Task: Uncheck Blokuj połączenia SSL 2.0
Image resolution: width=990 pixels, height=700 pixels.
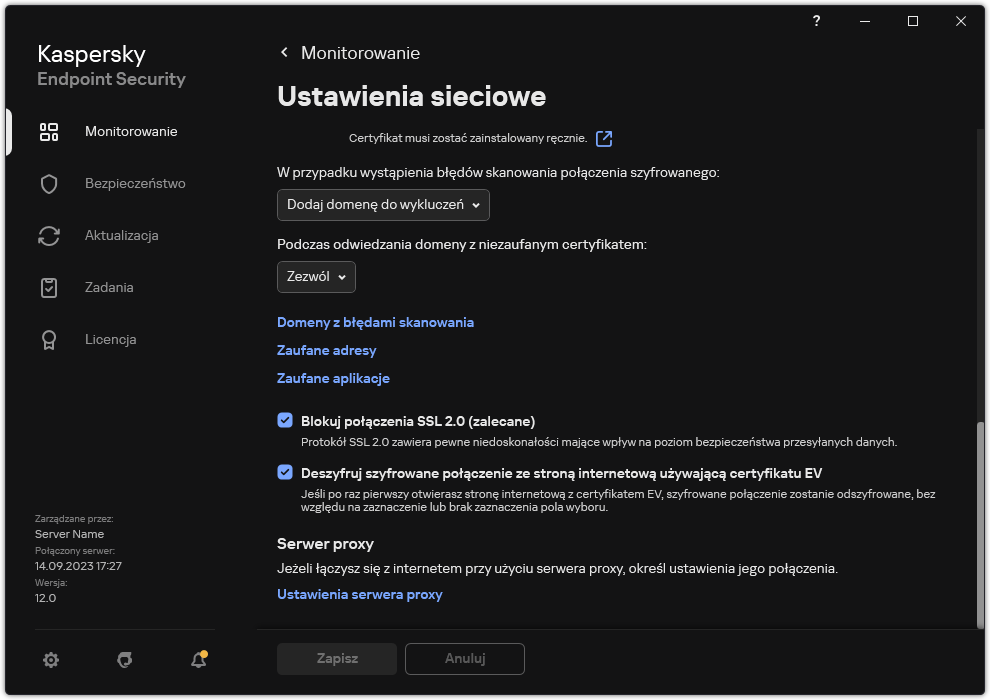Action: pyautogui.click(x=285, y=419)
